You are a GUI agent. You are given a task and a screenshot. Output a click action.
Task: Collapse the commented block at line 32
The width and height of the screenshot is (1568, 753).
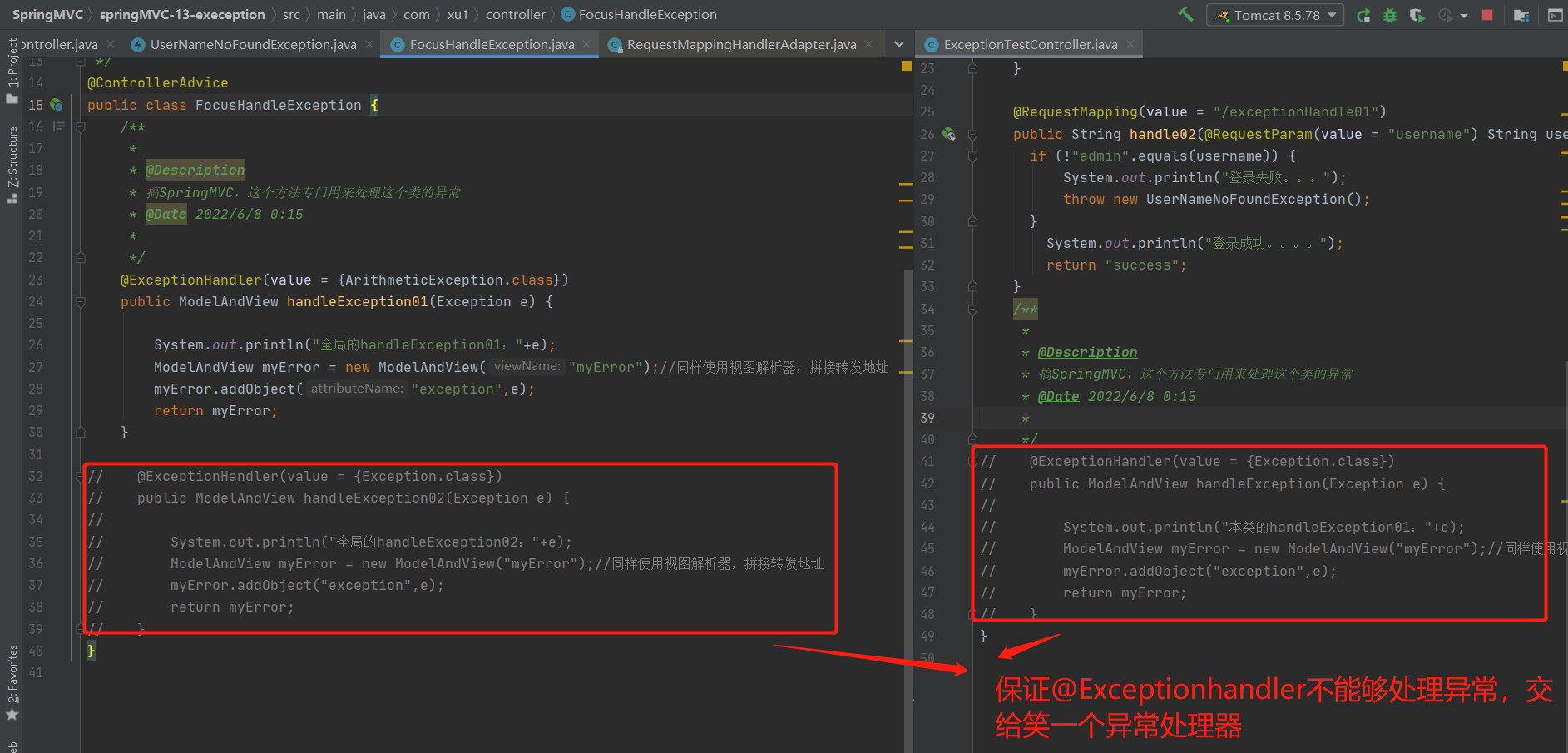tap(81, 477)
